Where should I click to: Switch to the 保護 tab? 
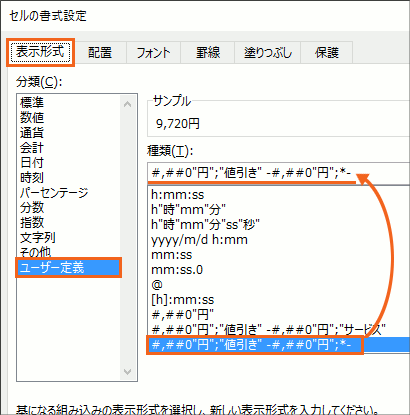click(x=327, y=53)
